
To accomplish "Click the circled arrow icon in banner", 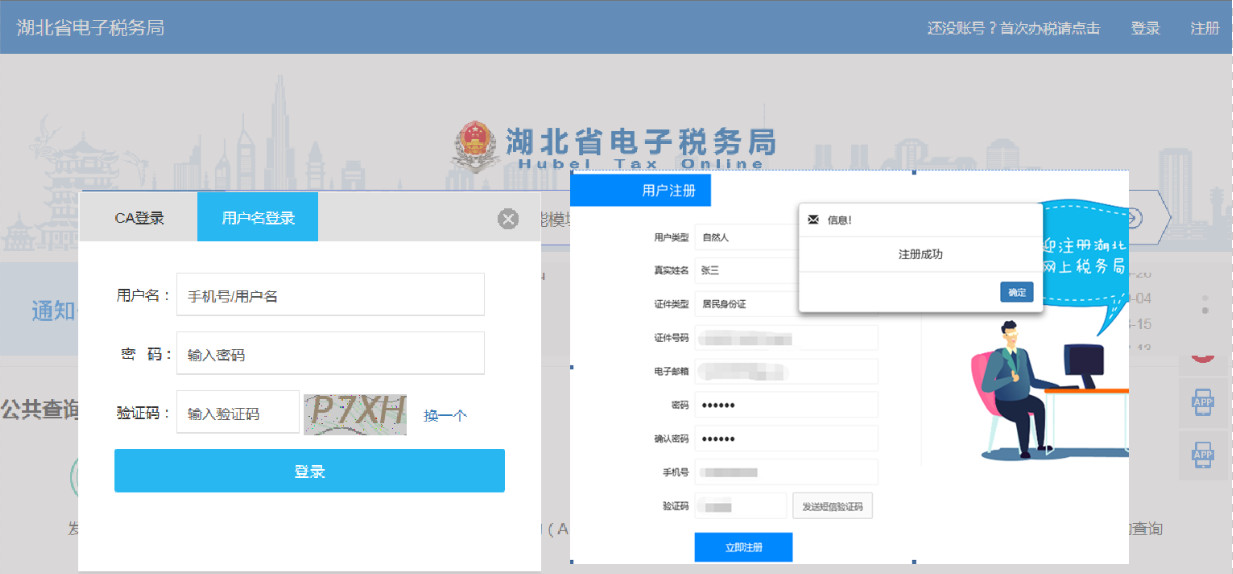I will pos(1133,218).
